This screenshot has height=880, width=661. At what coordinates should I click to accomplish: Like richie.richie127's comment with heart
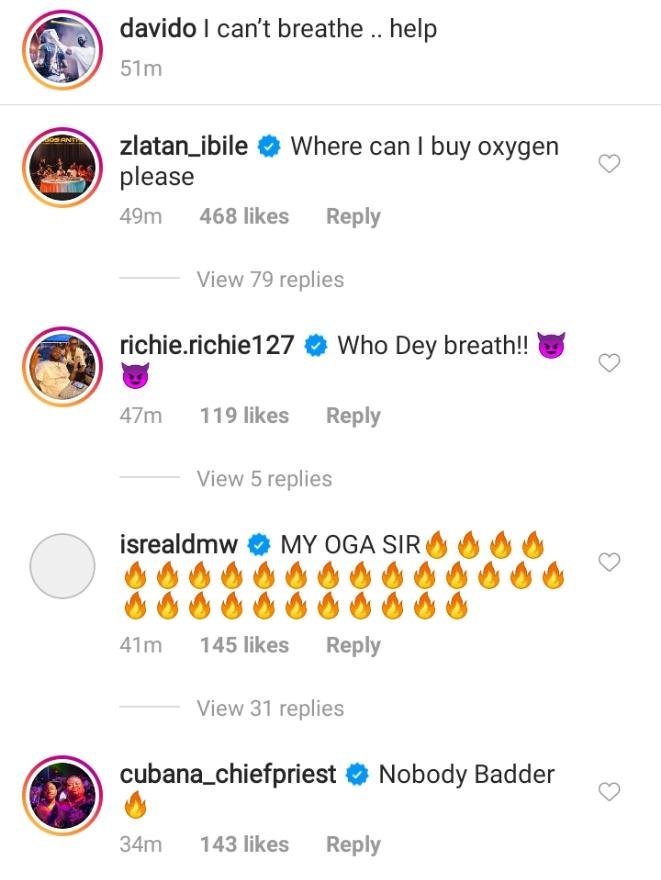(x=609, y=363)
